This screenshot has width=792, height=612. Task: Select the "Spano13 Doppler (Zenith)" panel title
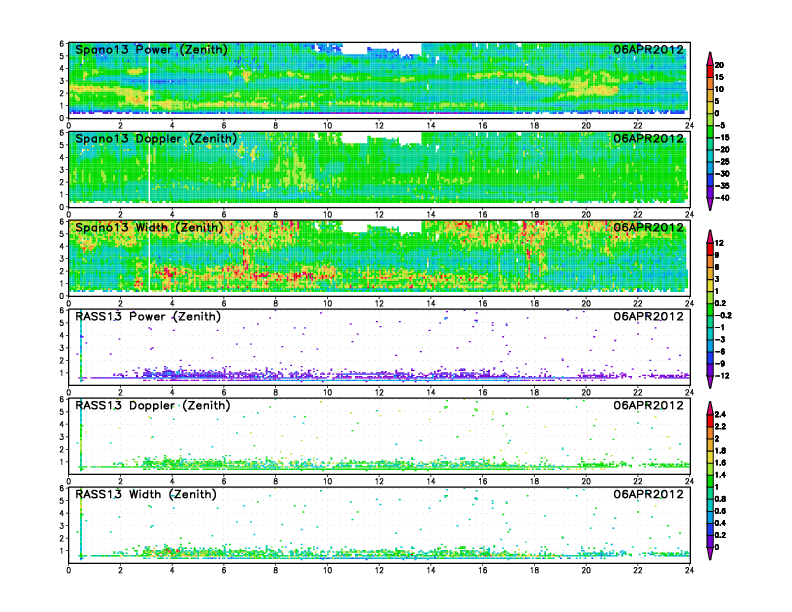point(154,138)
